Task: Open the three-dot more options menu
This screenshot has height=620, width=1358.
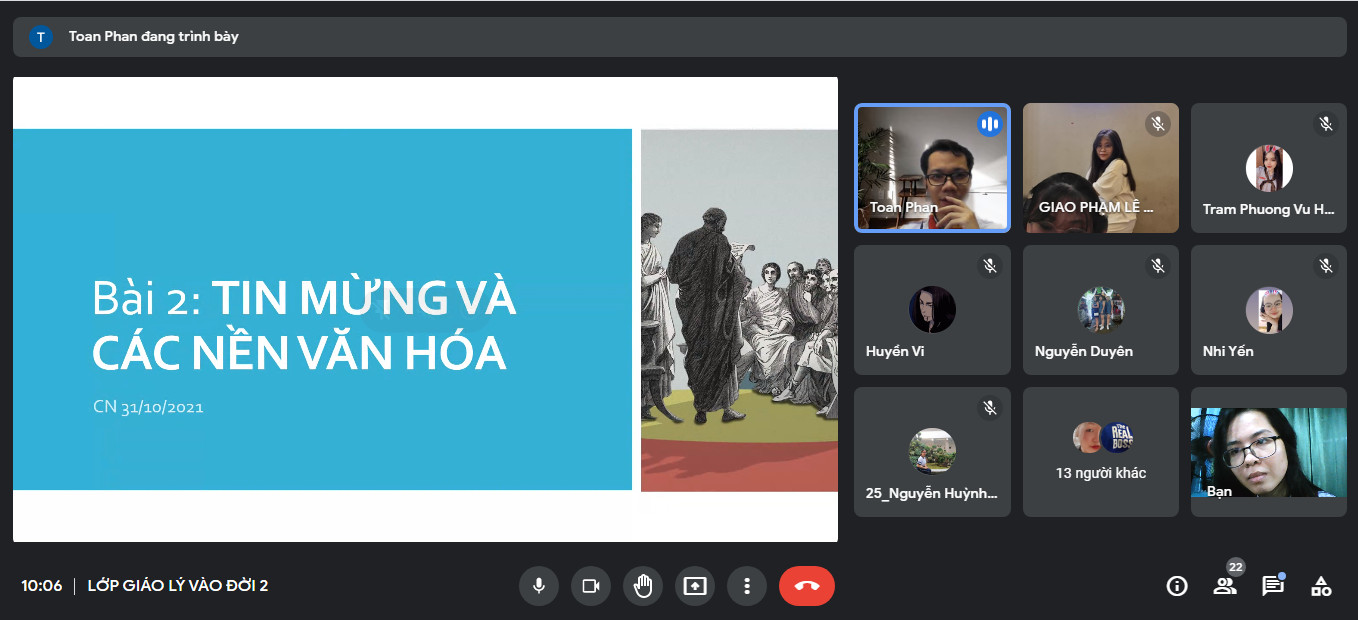Action: [747, 586]
